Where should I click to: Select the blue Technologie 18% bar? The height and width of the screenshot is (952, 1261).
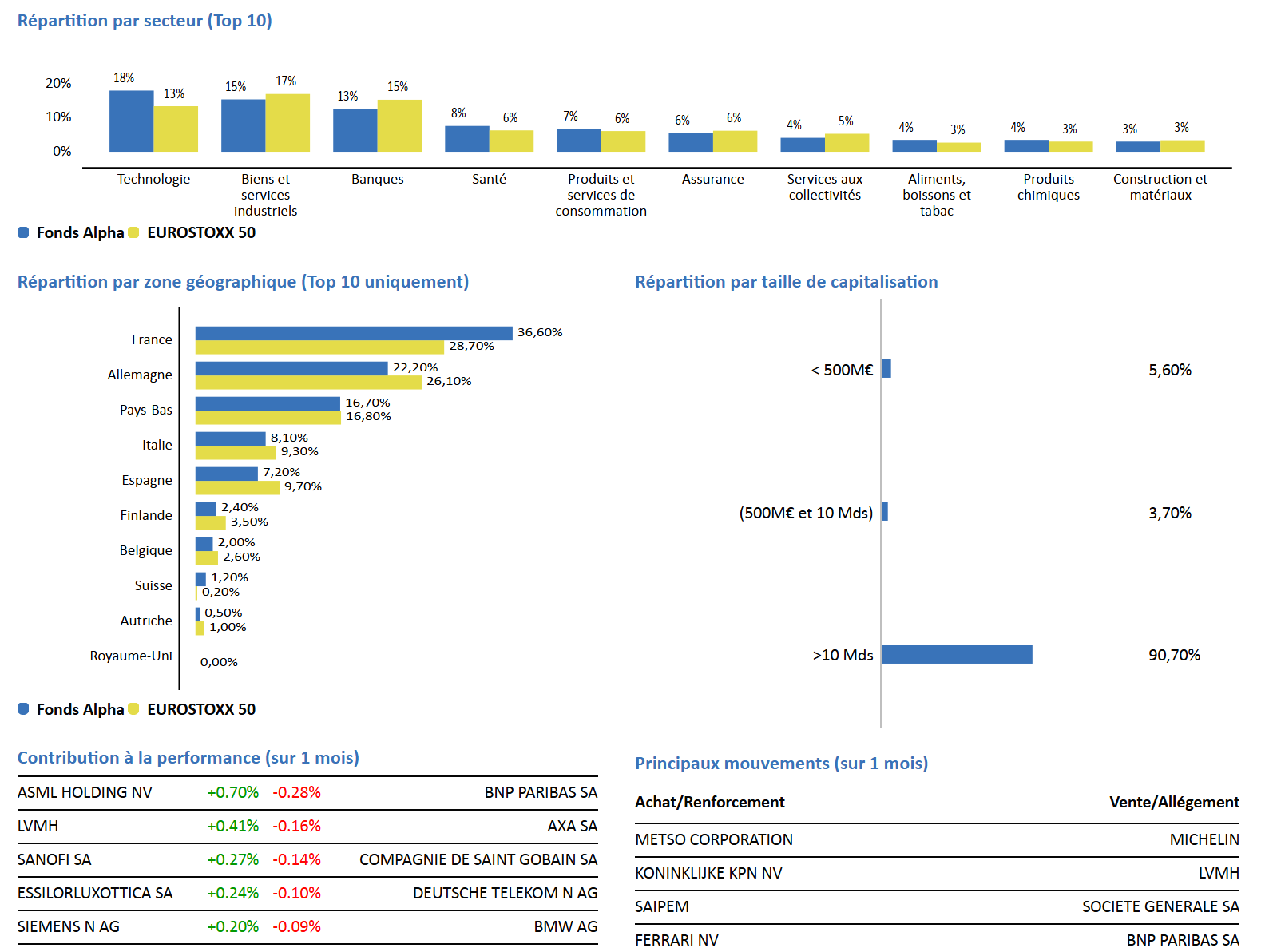132,121
